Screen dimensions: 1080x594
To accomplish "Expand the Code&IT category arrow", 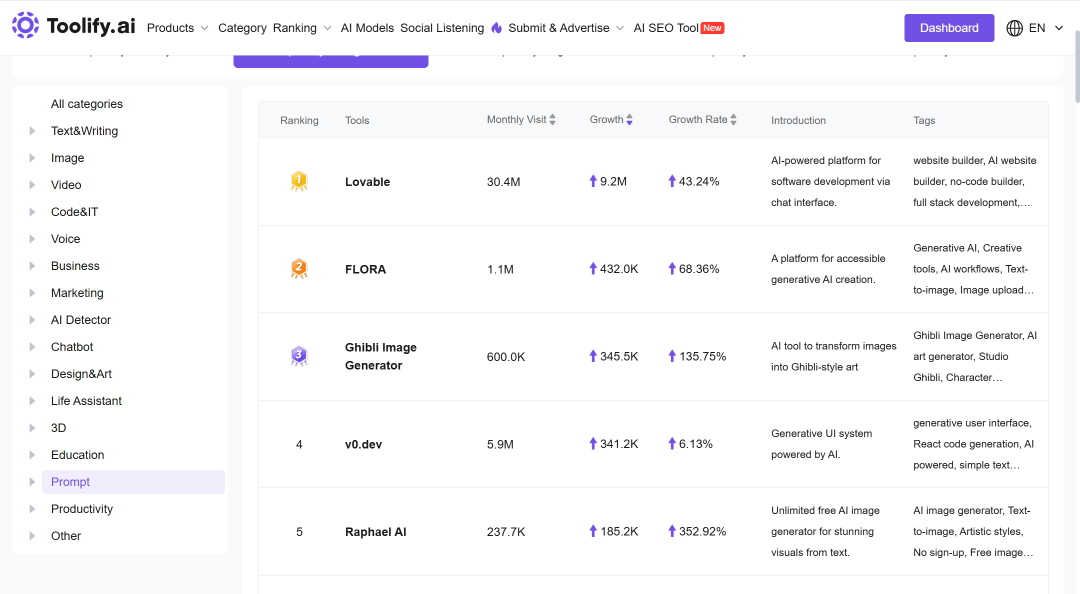I will tap(32, 212).
